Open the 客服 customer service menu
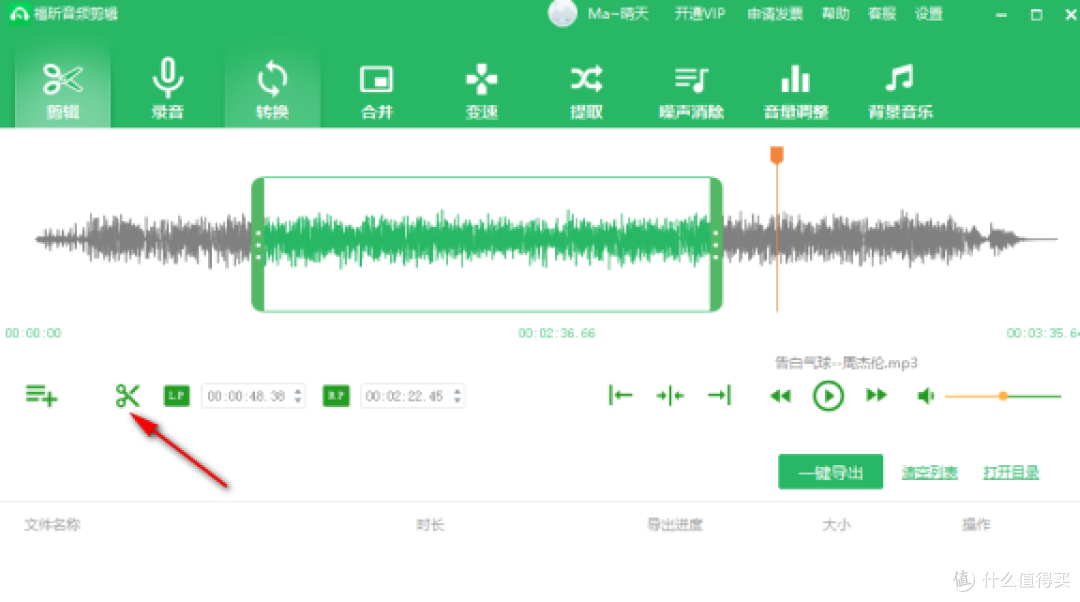Image resolution: width=1080 pixels, height=602 pixels. pyautogui.click(x=882, y=14)
